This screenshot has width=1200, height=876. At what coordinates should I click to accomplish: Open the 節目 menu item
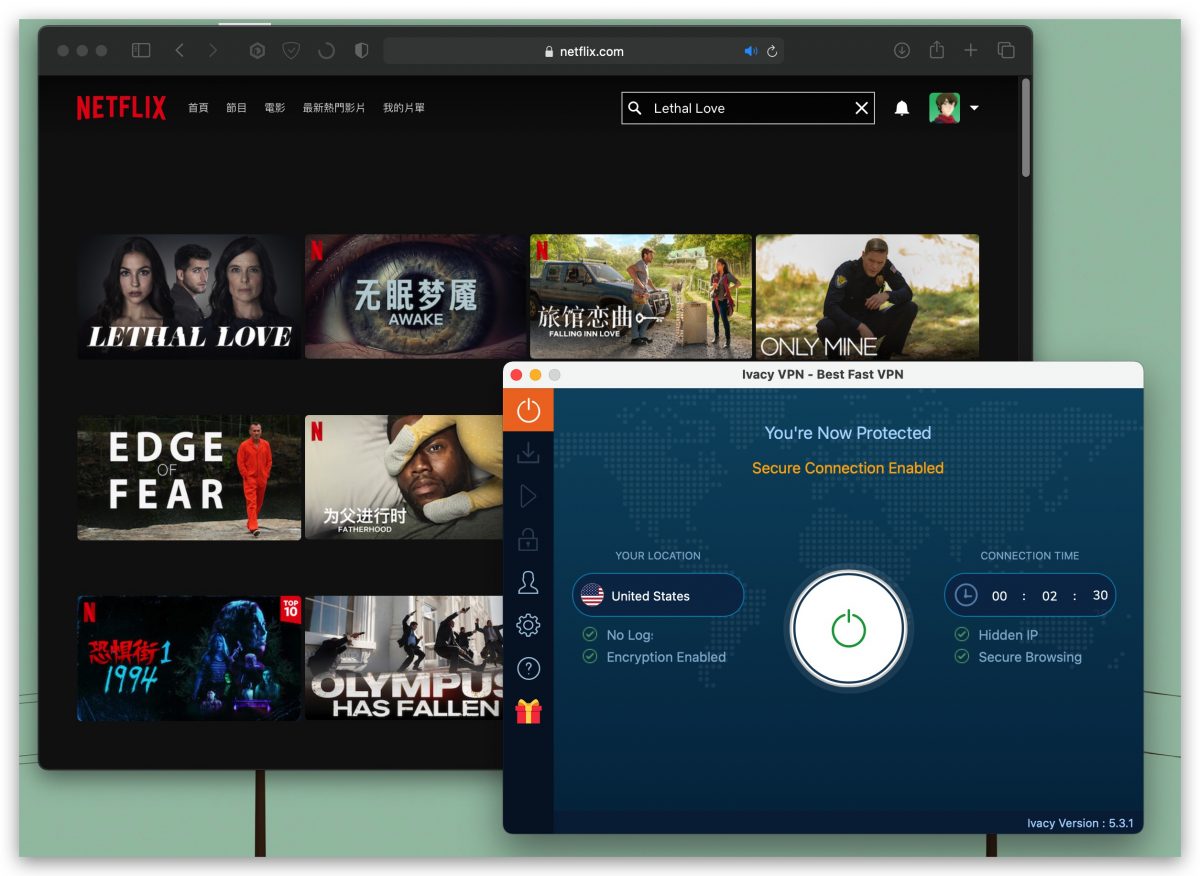236,108
